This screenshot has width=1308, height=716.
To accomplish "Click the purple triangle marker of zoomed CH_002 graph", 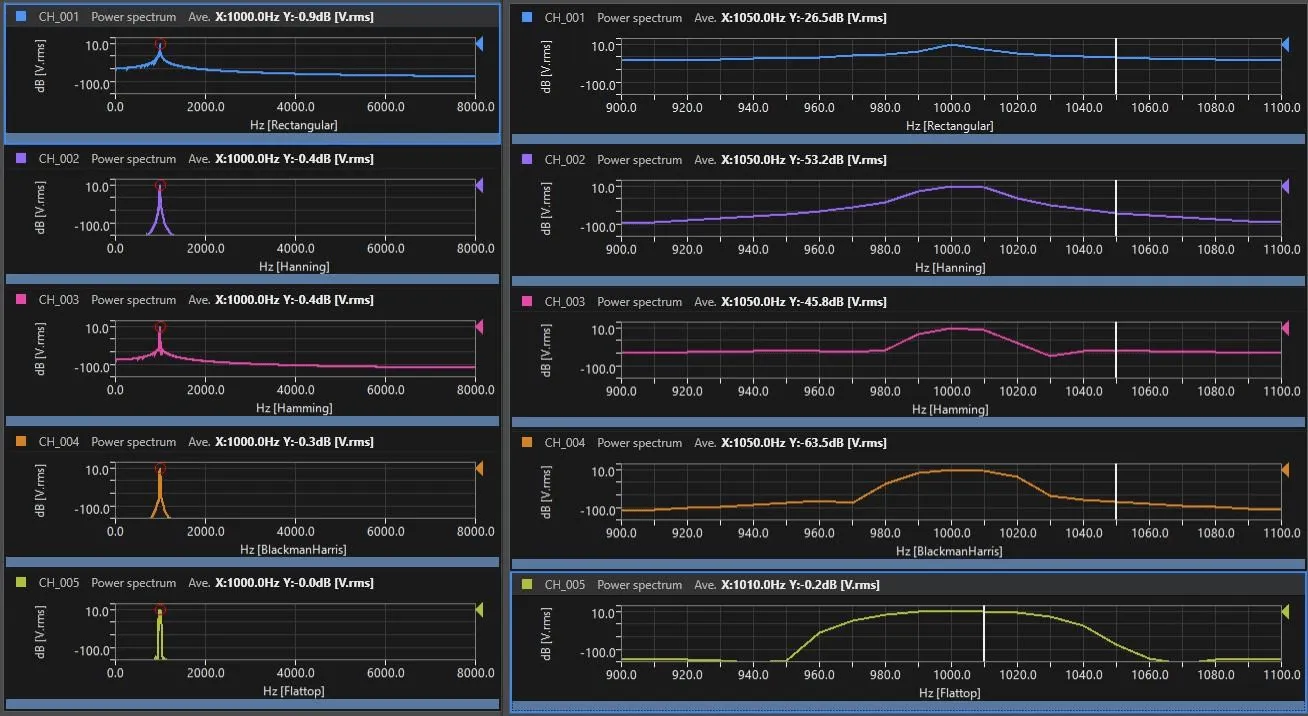I will (x=1287, y=186).
